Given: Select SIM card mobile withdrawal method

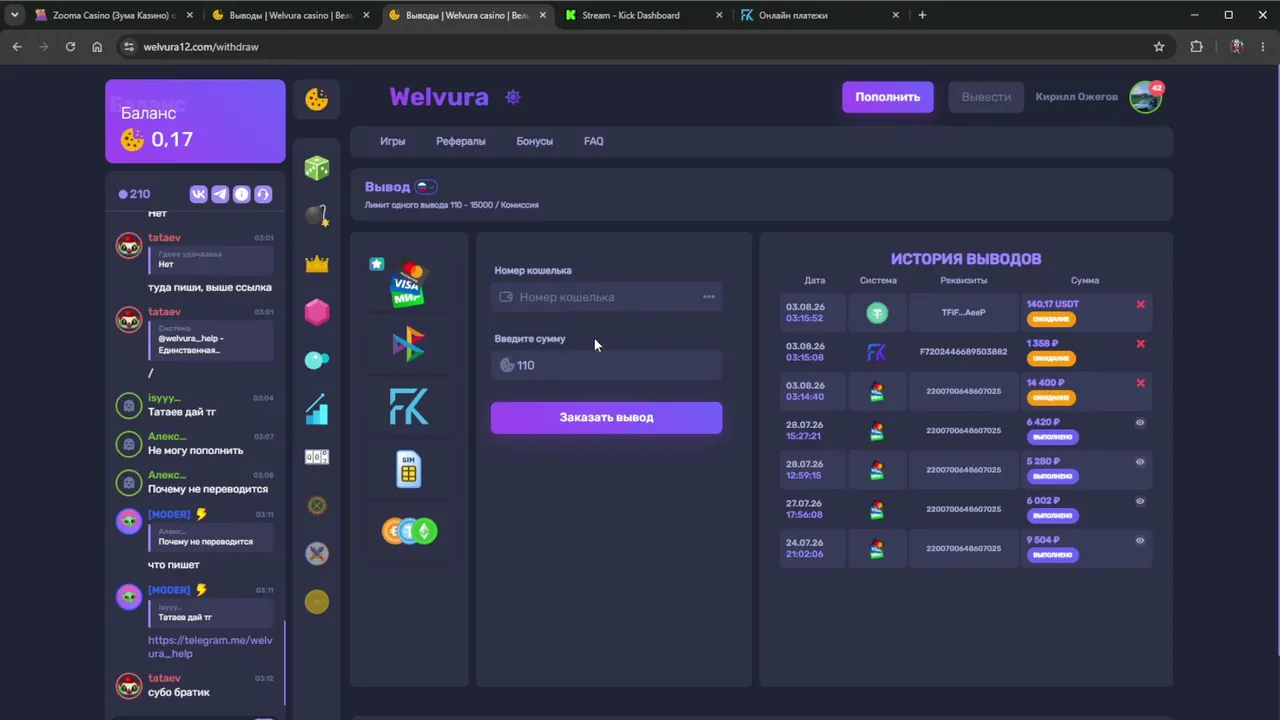Looking at the screenshot, I should 408,469.
